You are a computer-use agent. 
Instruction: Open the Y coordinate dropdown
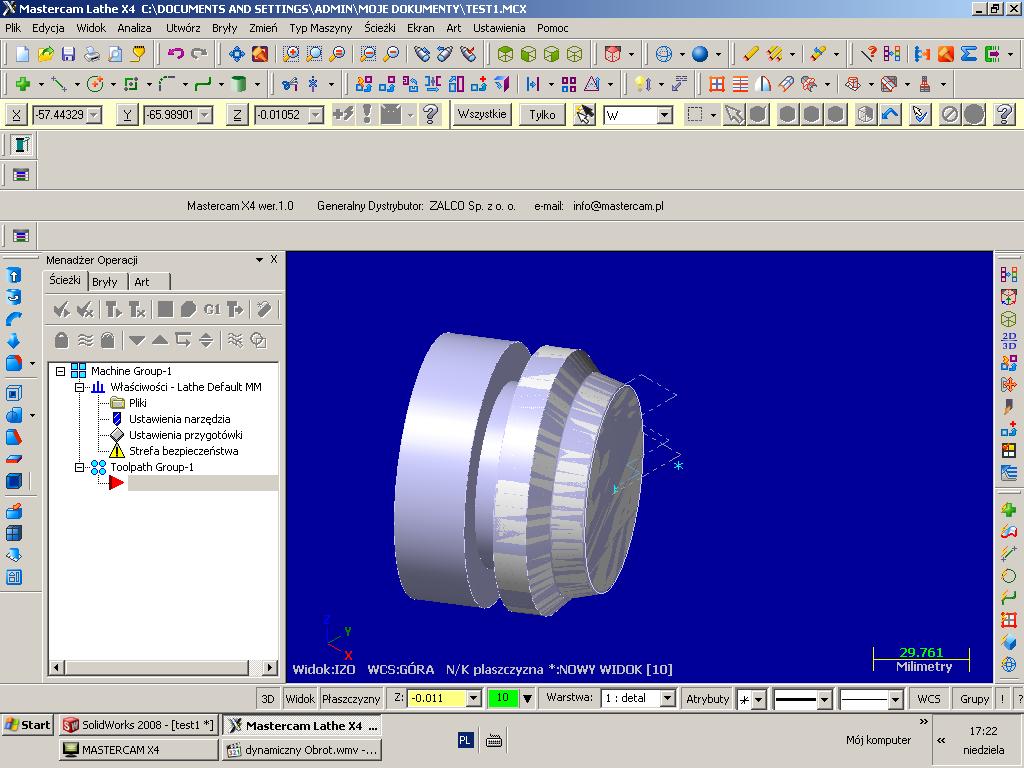(206, 115)
